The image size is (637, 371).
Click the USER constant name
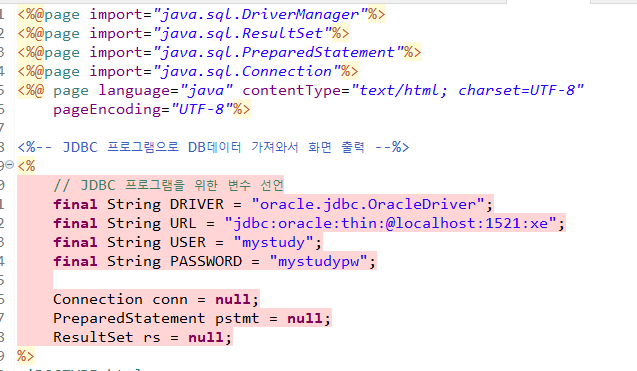(188, 243)
